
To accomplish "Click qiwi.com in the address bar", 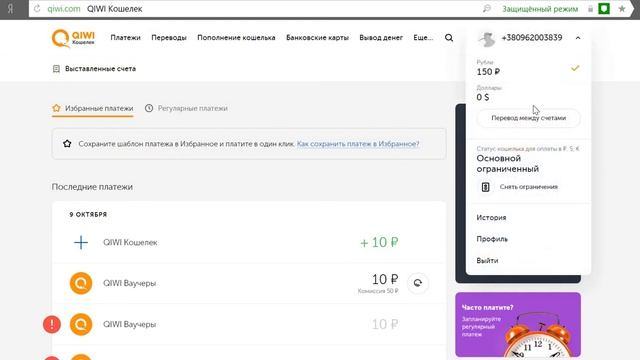I will pyautogui.click(x=64, y=9).
